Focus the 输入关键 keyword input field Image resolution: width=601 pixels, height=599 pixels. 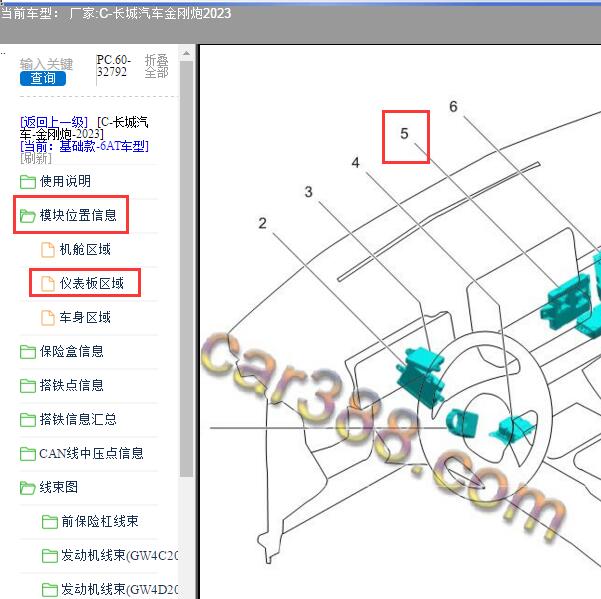46,64
